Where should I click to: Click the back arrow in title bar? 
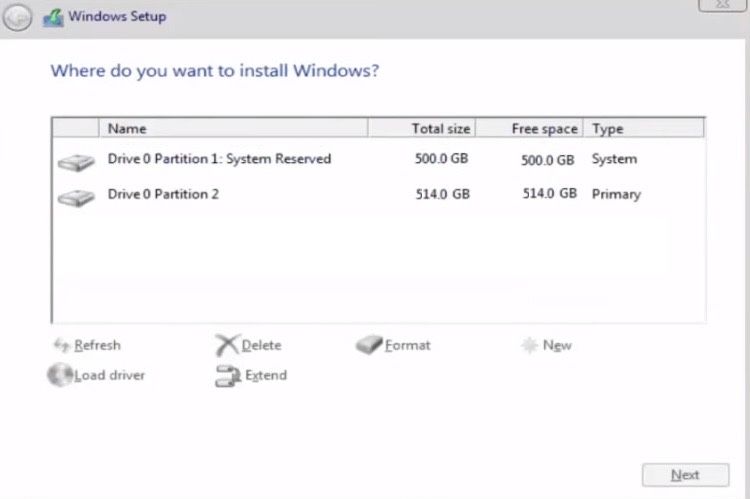coord(18,17)
